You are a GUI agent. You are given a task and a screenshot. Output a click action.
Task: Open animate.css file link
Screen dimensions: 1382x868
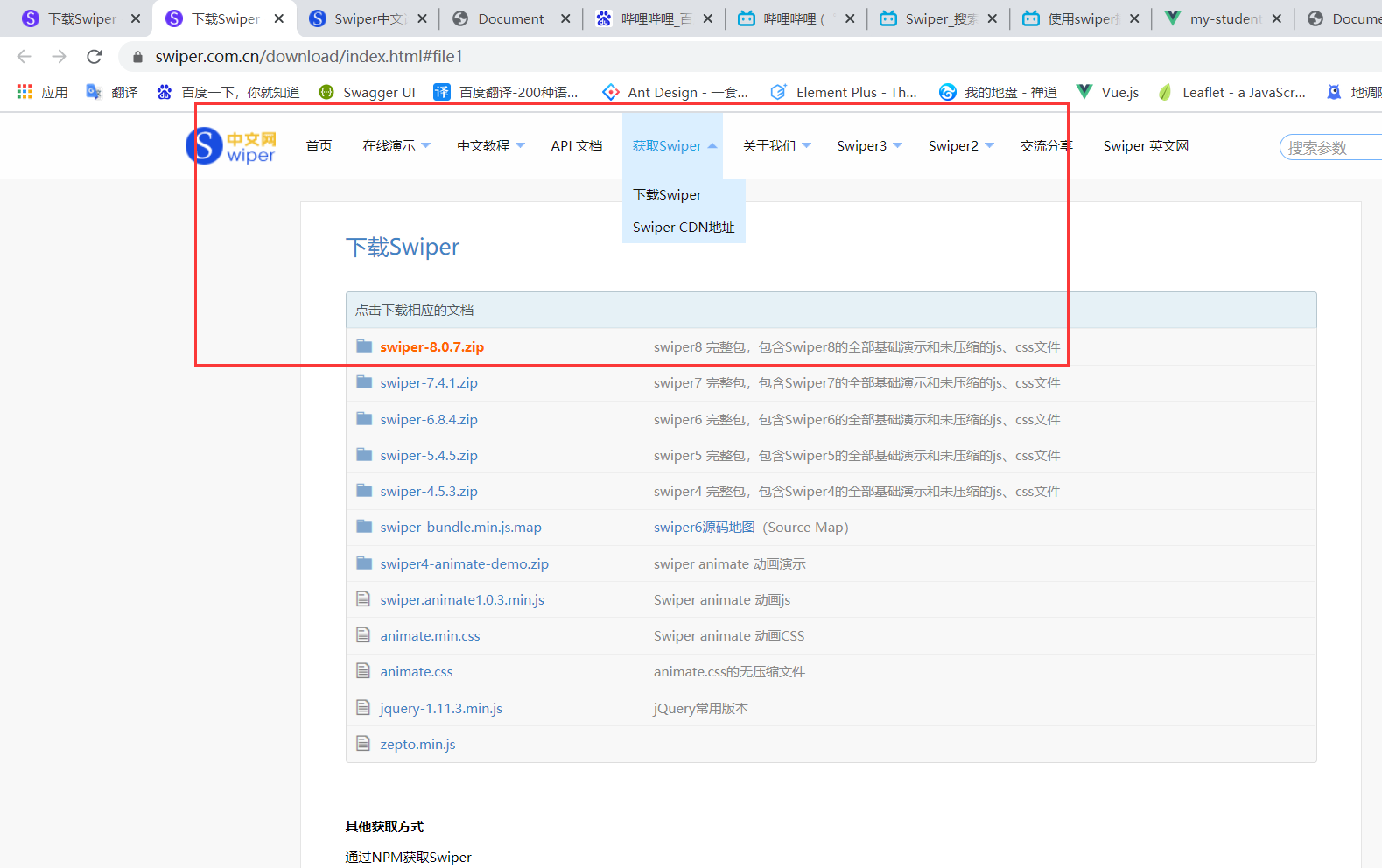pos(417,671)
